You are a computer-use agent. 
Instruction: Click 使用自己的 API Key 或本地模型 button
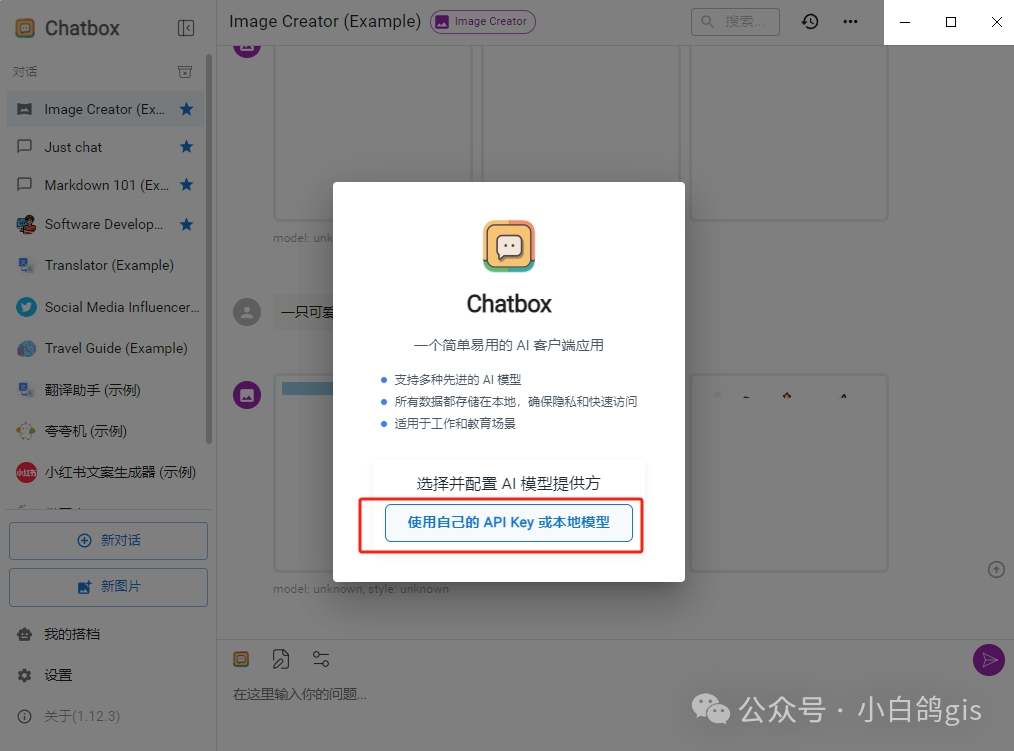click(x=509, y=522)
